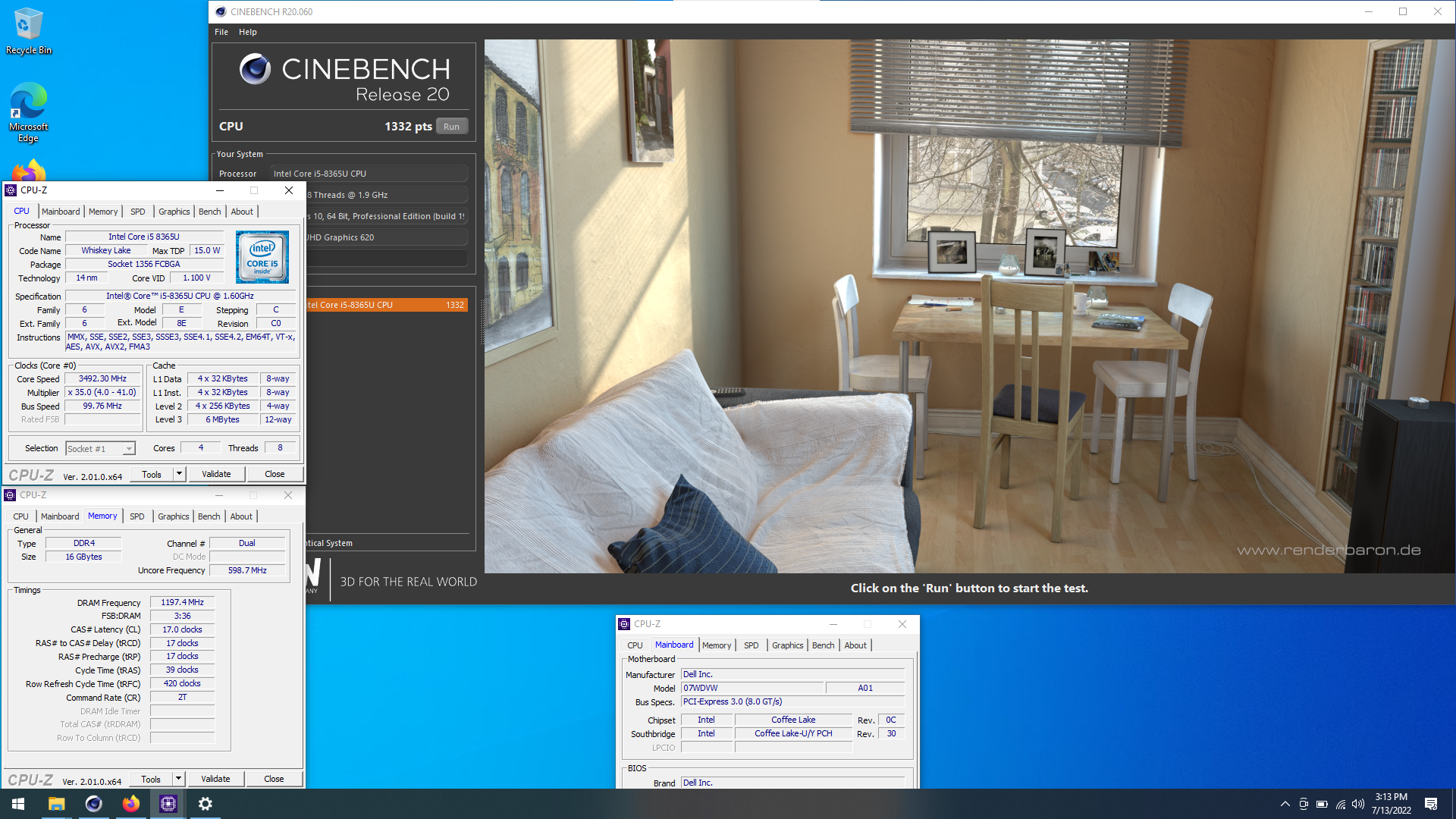Switch to CPU tab in Mainboard CPU-Z window
The width and height of the screenshot is (1456, 819).
click(635, 645)
